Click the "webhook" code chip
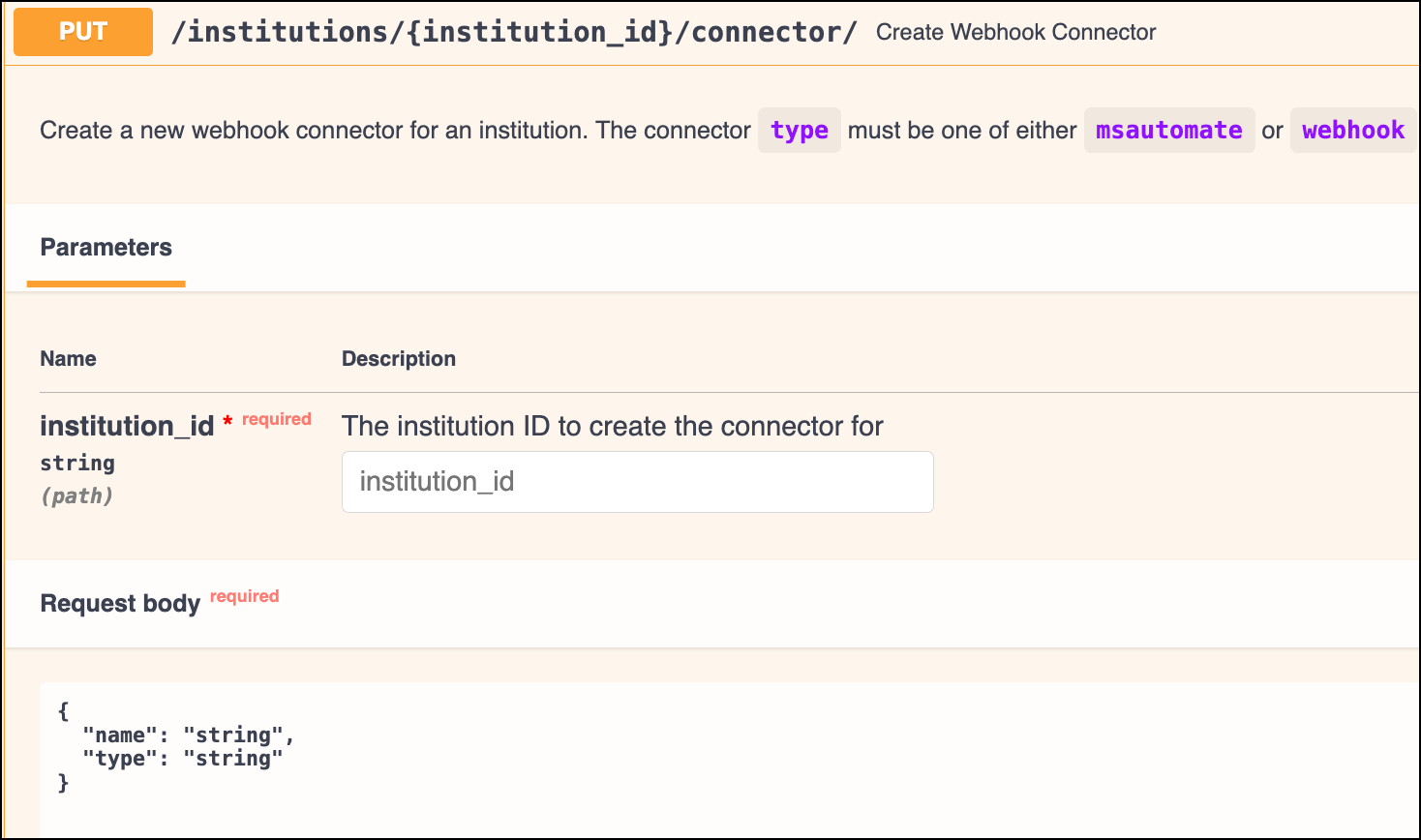 pyautogui.click(x=1352, y=131)
